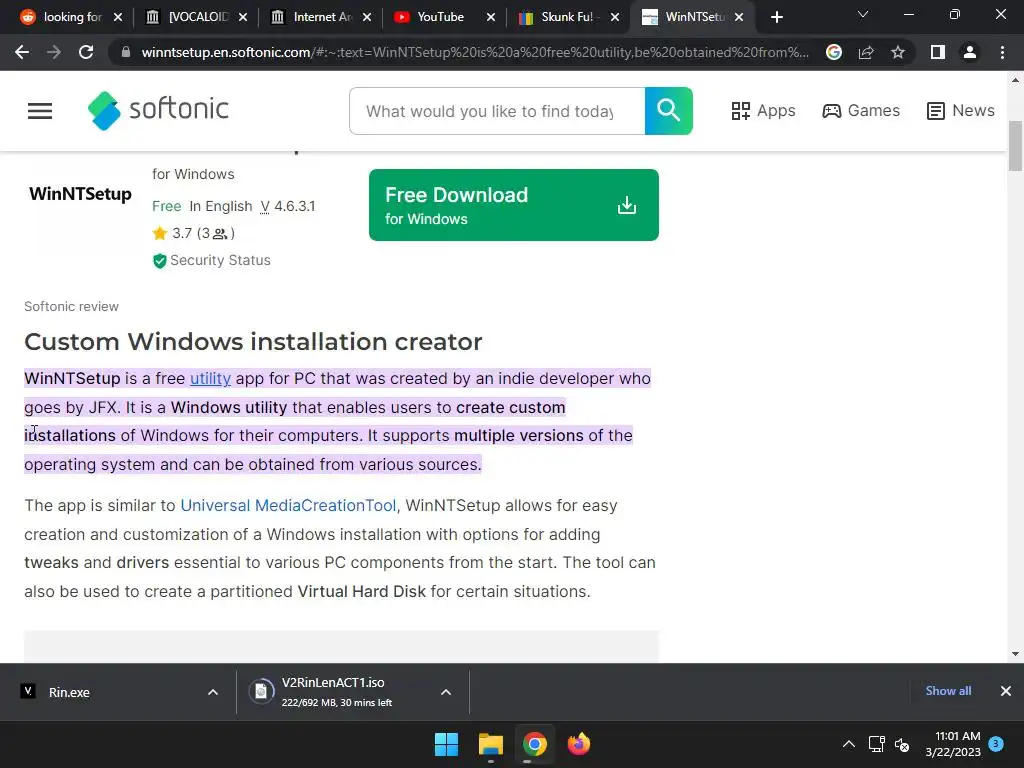Follow the 'utility' link
The height and width of the screenshot is (768, 1024).
point(210,379)
